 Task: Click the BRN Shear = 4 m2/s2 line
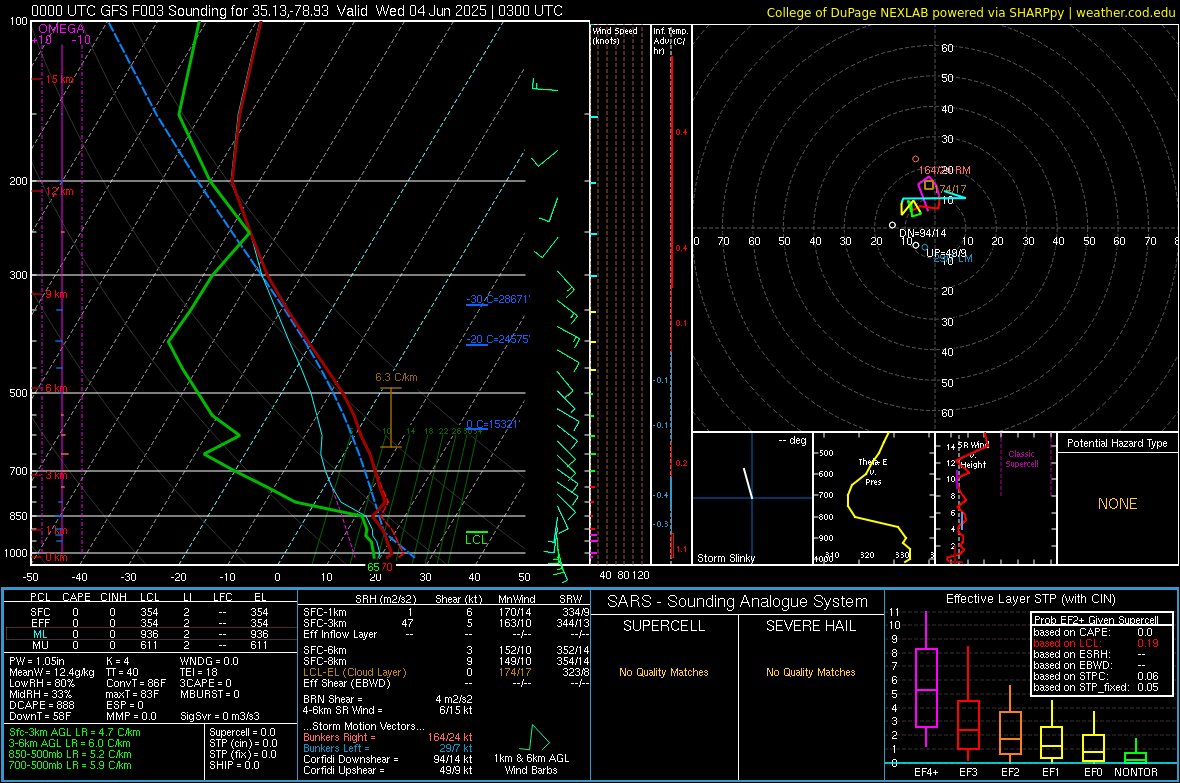point(388,699)
